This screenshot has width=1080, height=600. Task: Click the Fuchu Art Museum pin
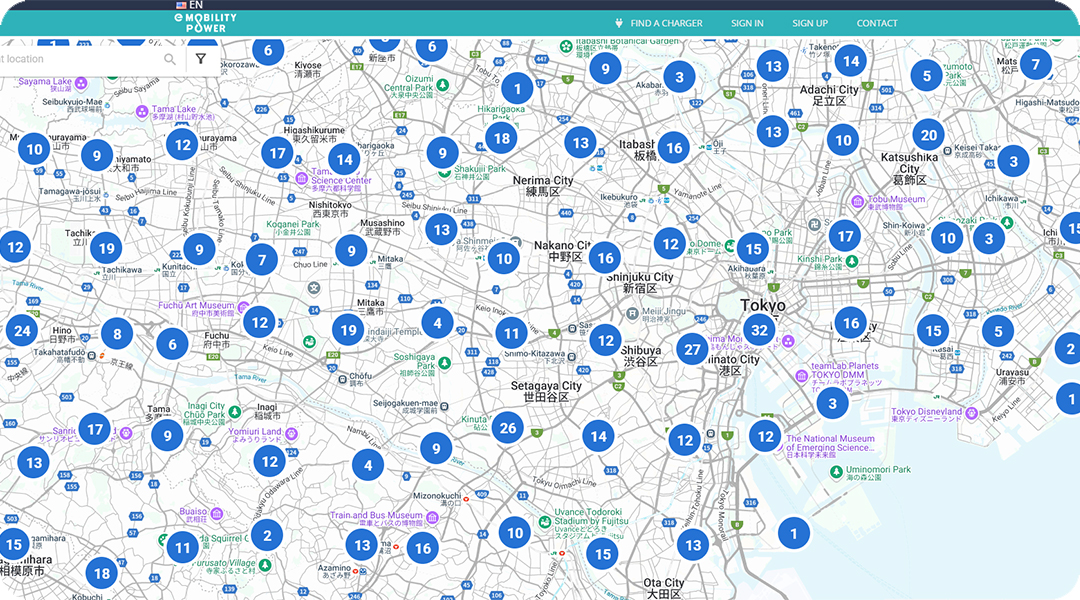pos(243,306)
